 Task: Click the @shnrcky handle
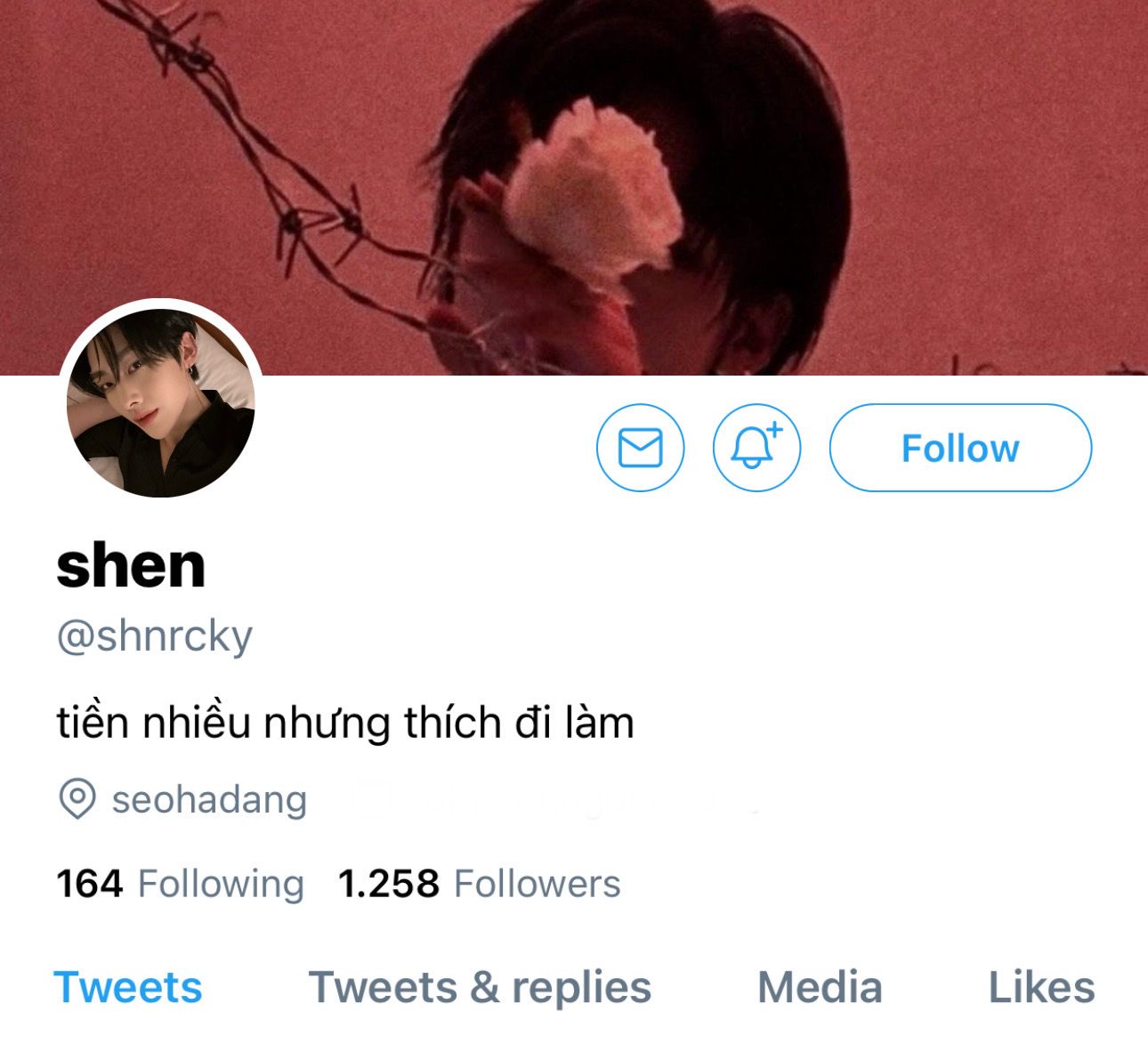point(155,636)
